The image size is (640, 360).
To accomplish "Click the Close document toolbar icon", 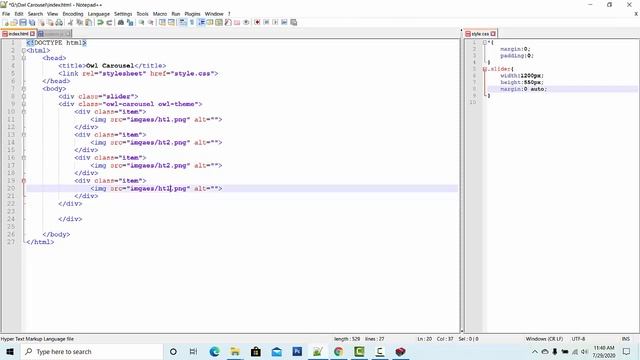I will [42, 22].
